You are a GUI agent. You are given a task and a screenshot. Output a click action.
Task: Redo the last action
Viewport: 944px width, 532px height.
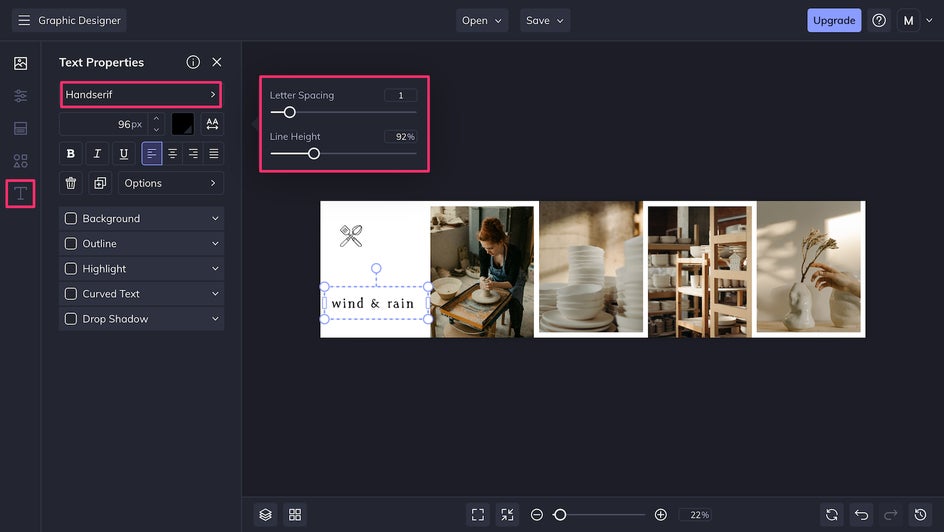pyautogui.click(x=890, y=515)
